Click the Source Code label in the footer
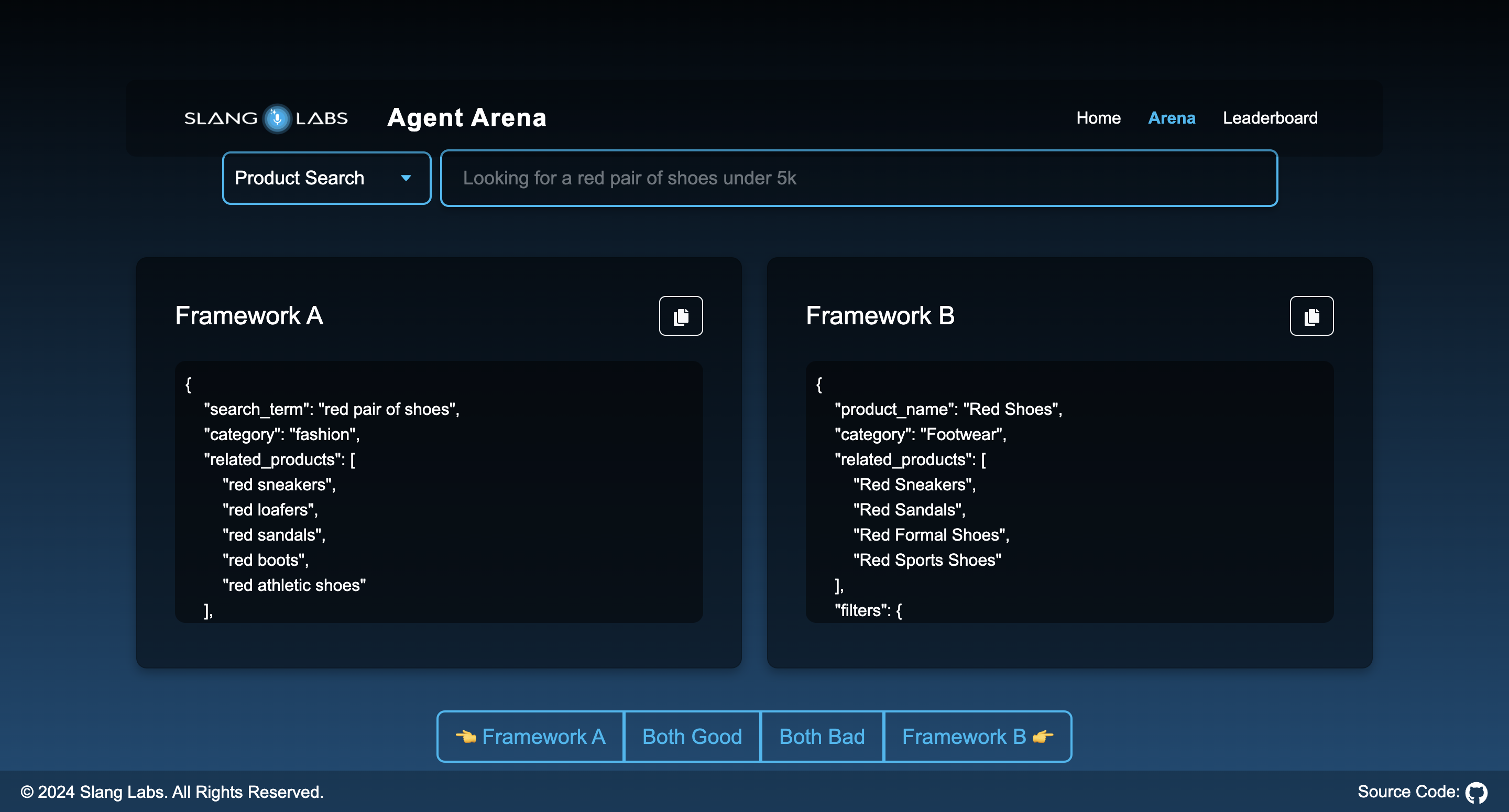Viewport: 1509px width, 812px height. (x=1408, y=792)
